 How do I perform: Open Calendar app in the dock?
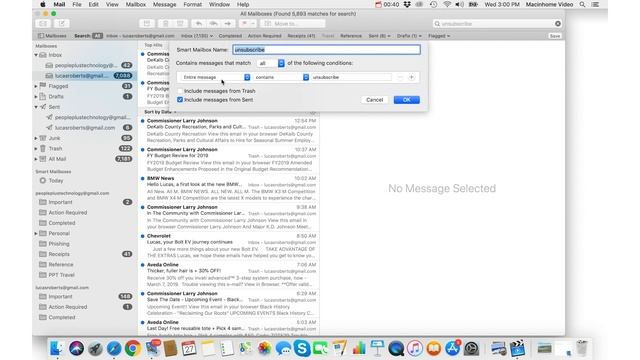(x=189, y=348)
